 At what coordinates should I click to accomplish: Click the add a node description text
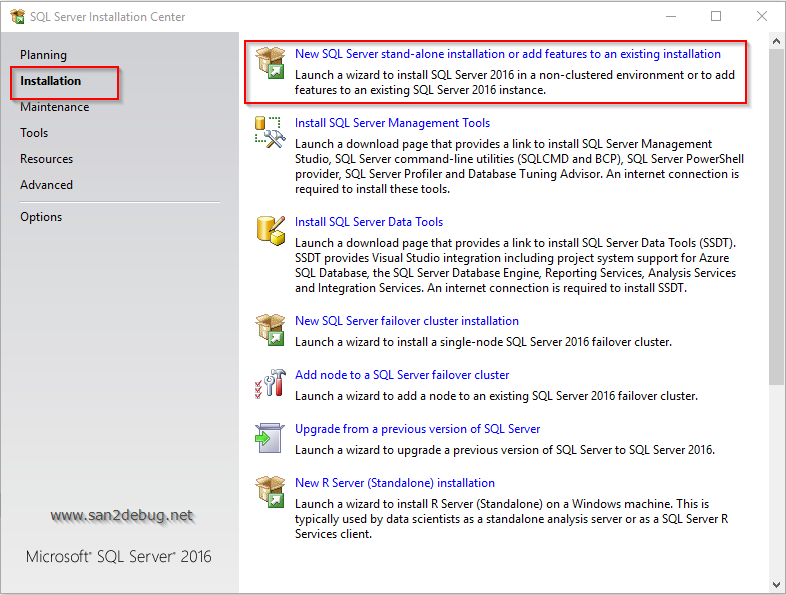(x=496, y=396)
